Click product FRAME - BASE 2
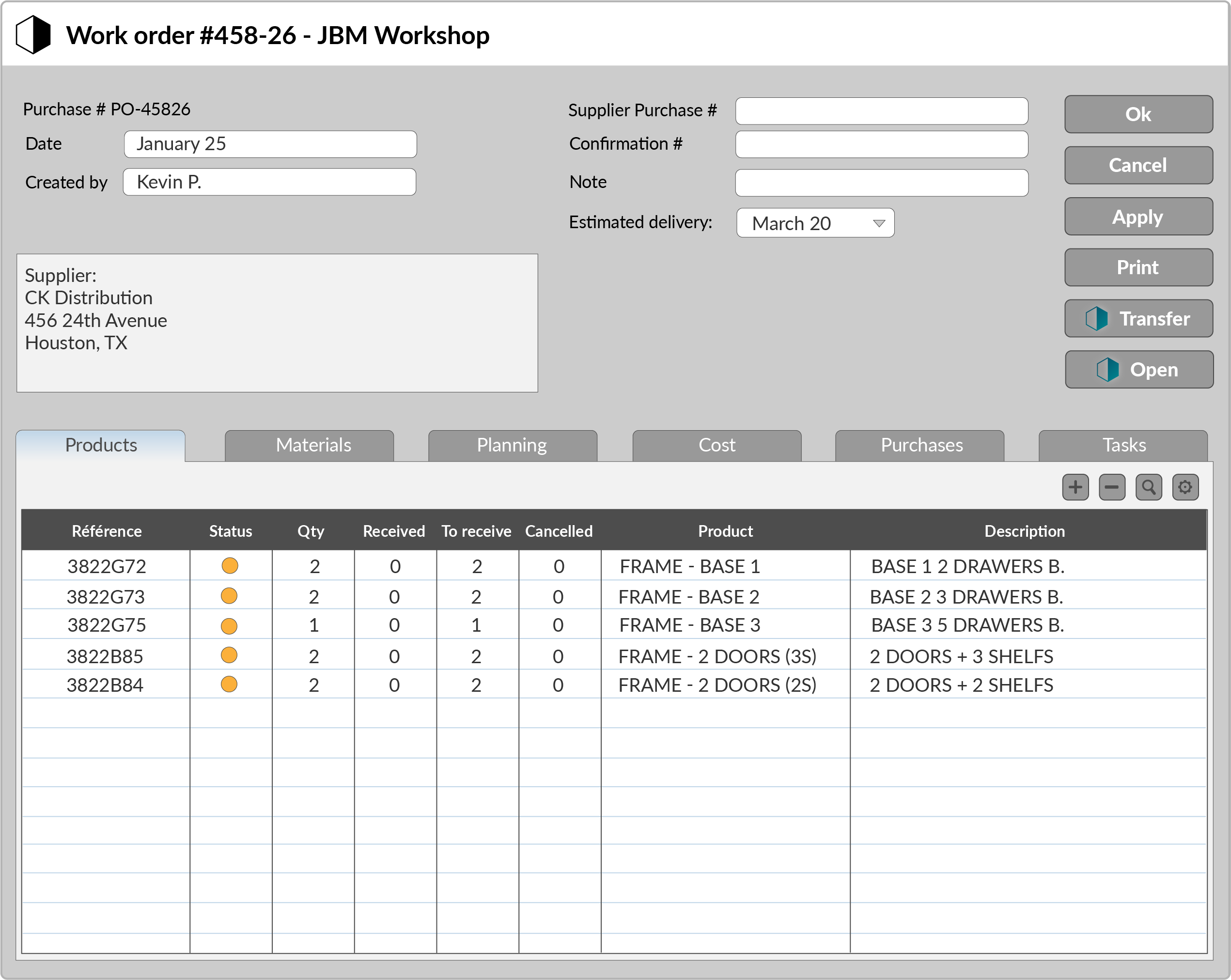Image resolution: width=1231 pixels, height=980 pixels. tap(689, 597)
